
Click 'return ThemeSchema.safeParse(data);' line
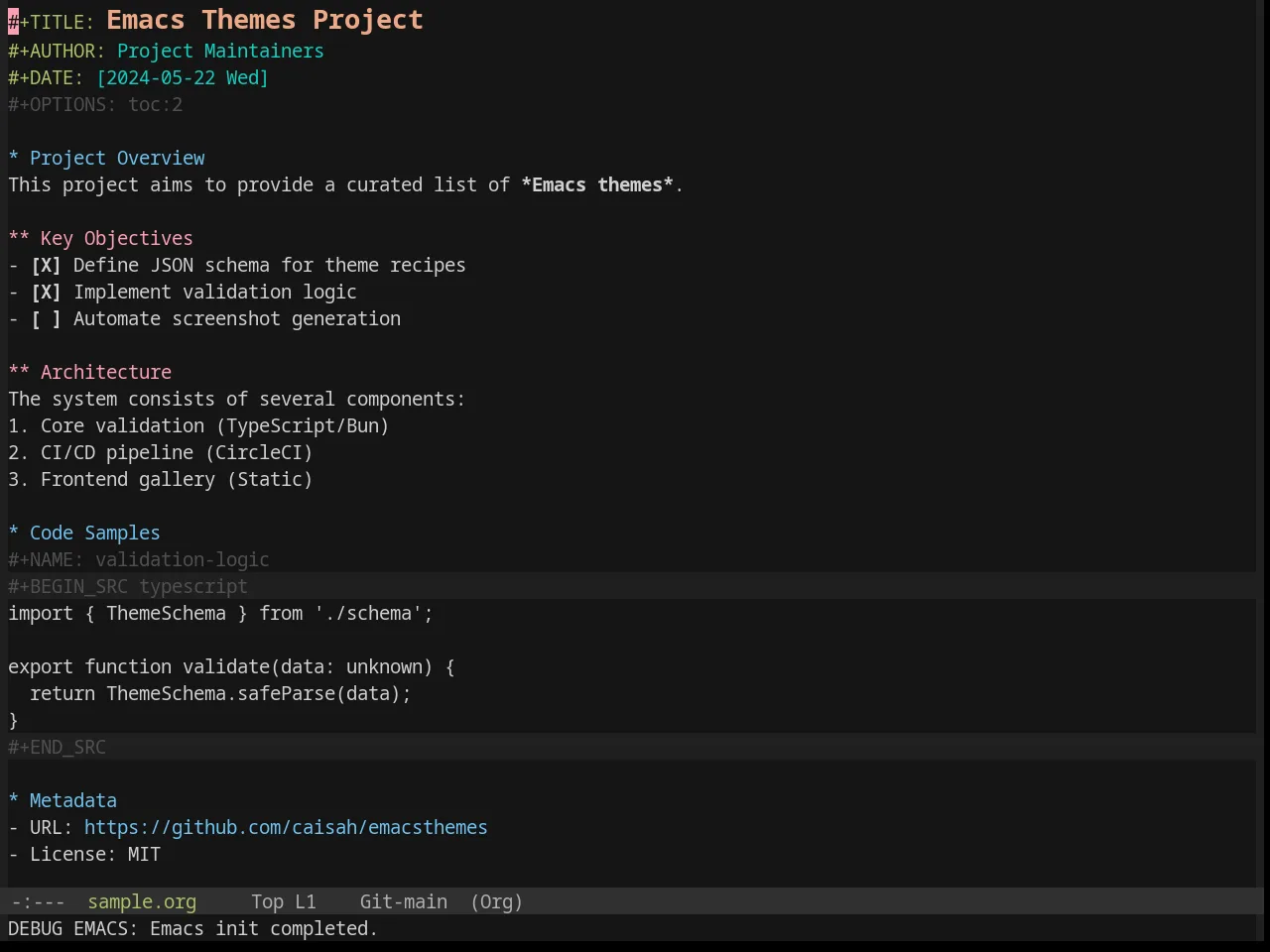(220, 694)
